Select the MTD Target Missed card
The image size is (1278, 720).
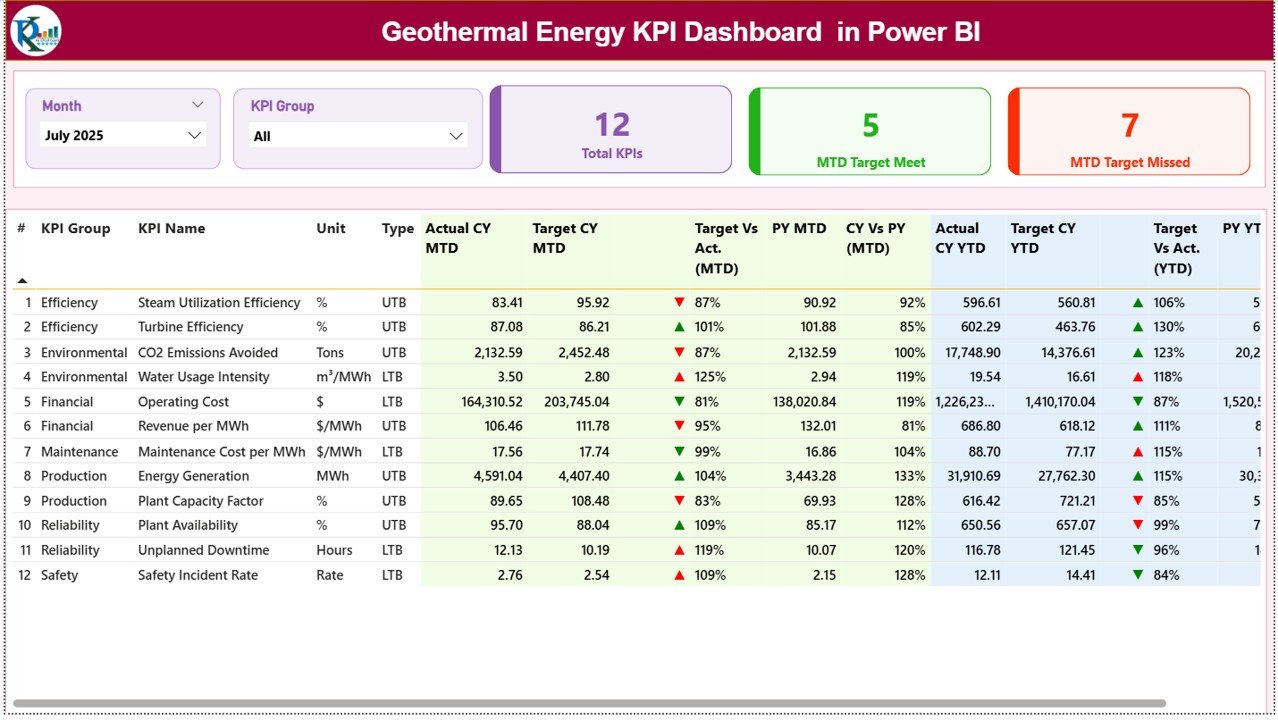[1128, 131]
